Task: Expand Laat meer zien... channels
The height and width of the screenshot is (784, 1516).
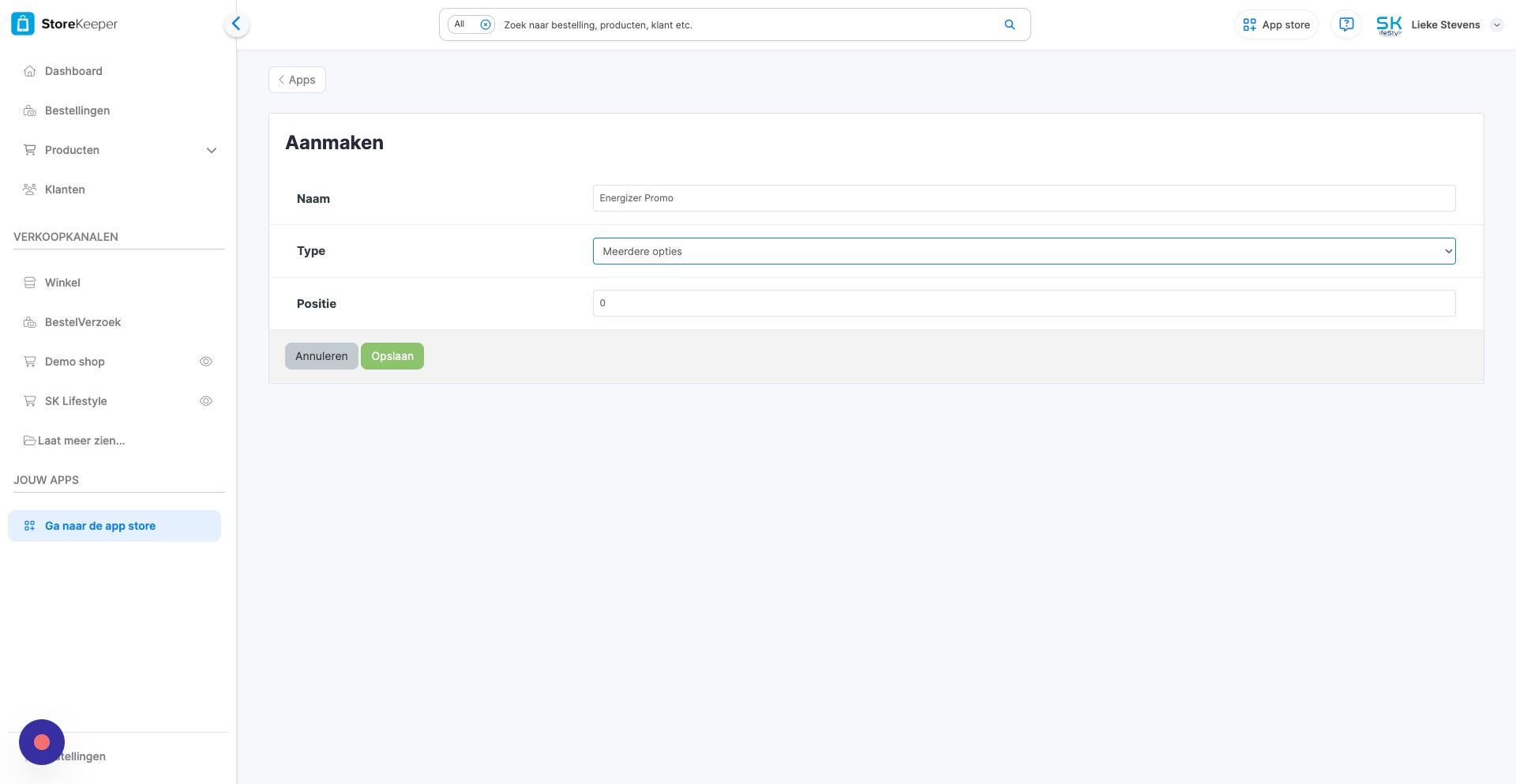Action: click(x=74, y=441)
